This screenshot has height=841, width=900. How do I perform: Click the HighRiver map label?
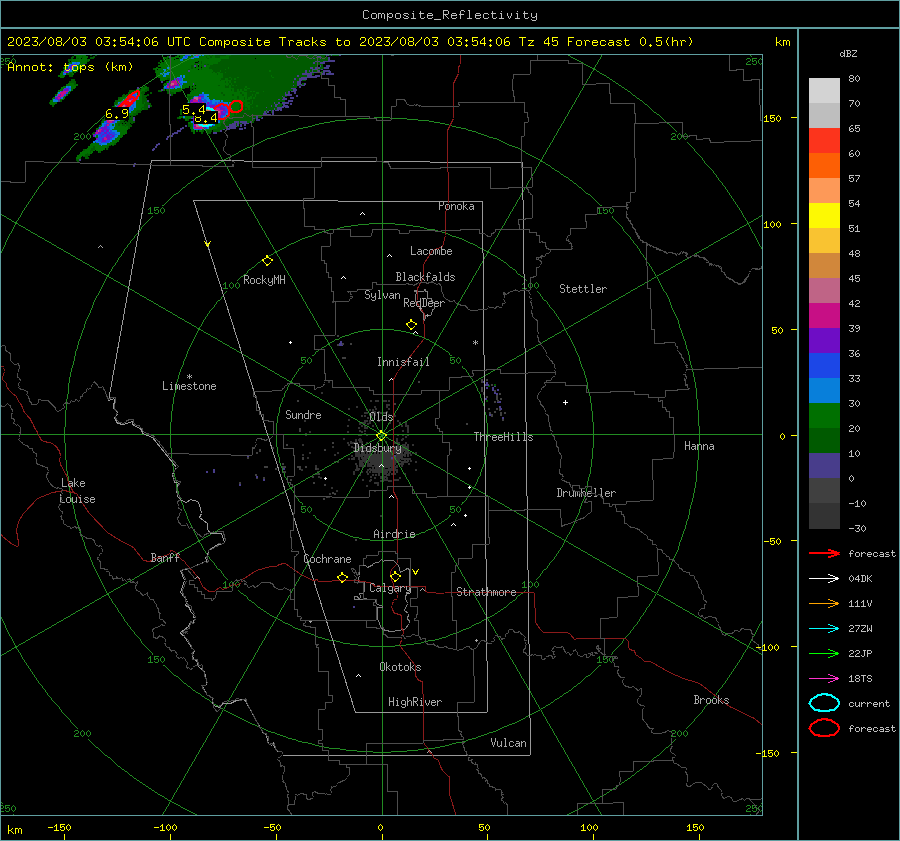(x=415, y=702)
